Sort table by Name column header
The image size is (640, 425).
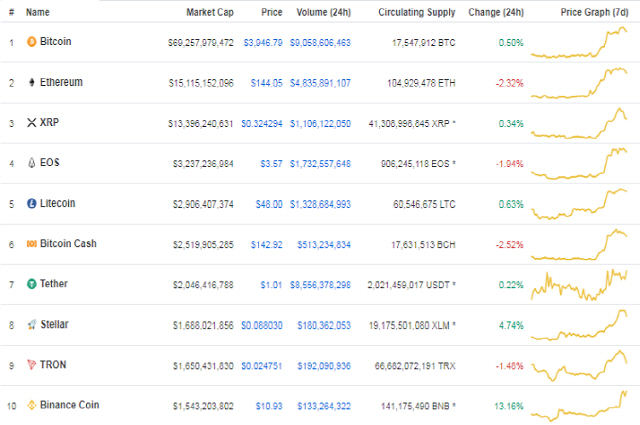click(38, 12)
